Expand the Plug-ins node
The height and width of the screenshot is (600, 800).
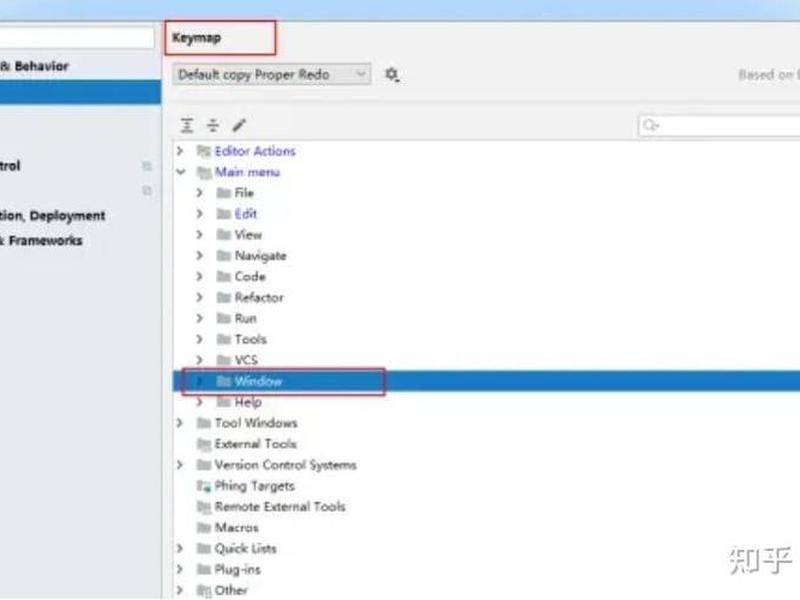[x=180, y=569]
